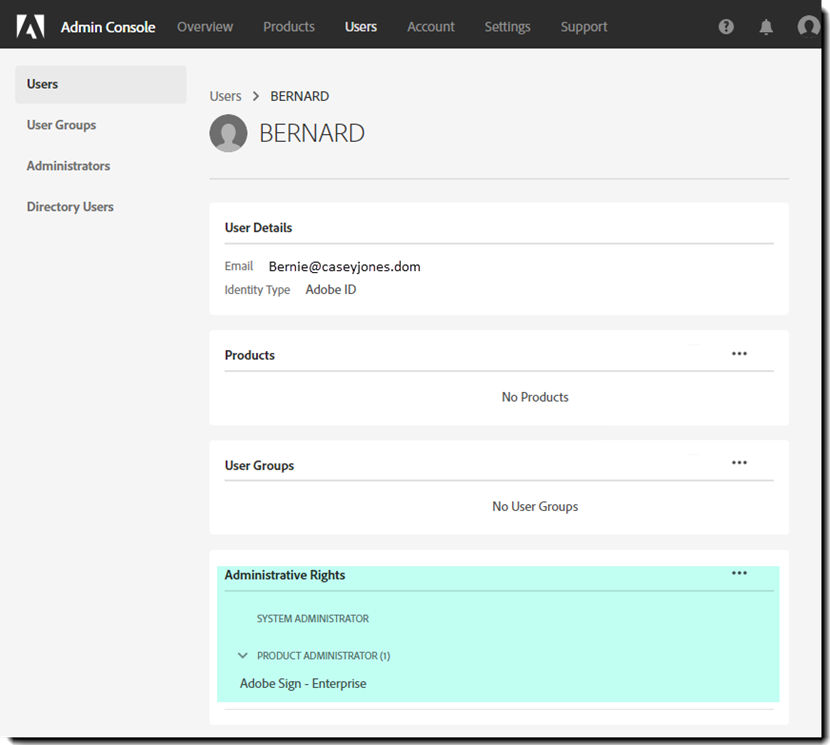
Task: Click the User Groups section heading
Action: point(259,465)
